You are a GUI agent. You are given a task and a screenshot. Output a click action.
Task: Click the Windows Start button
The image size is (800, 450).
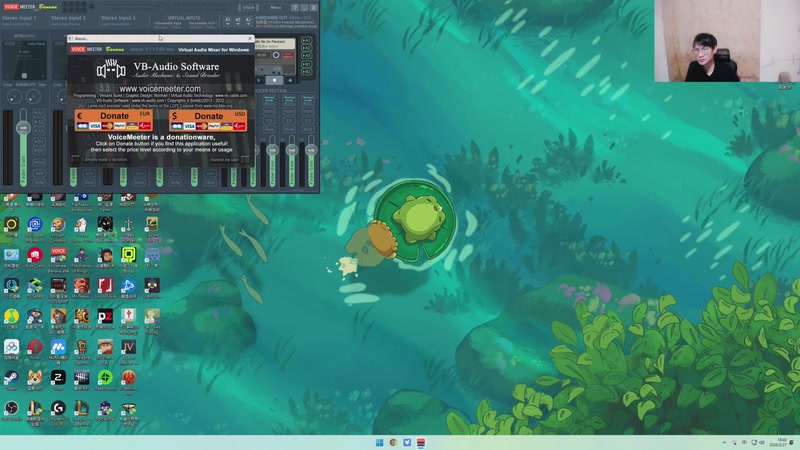pyautogui.click(x=380, y=442)
